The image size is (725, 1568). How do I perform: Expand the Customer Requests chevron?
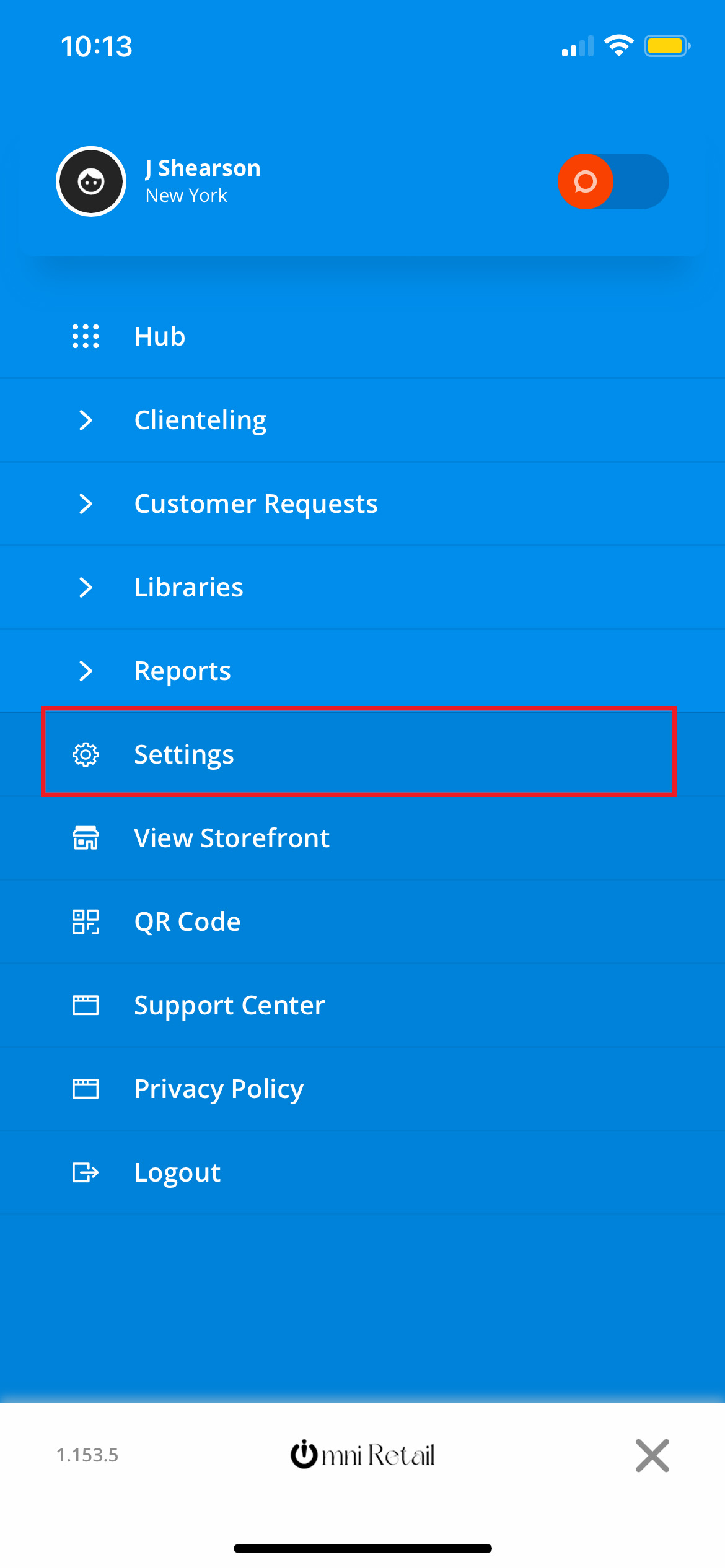pyautogui.click(x=86, y=503)
